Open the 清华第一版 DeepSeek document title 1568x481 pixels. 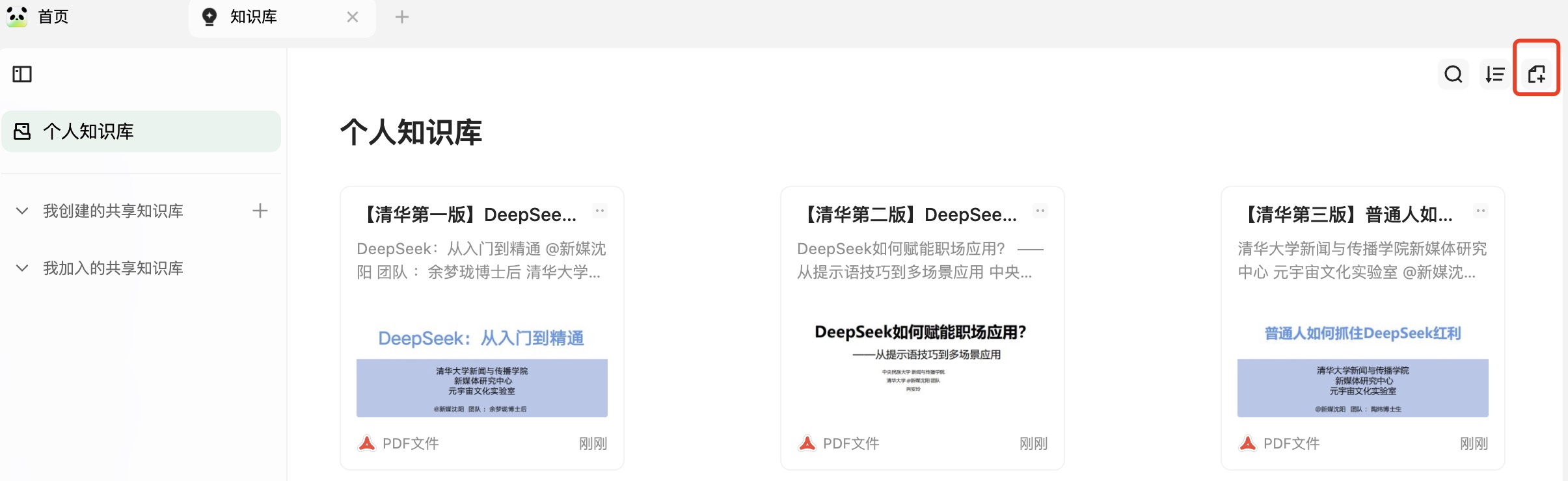468,214
